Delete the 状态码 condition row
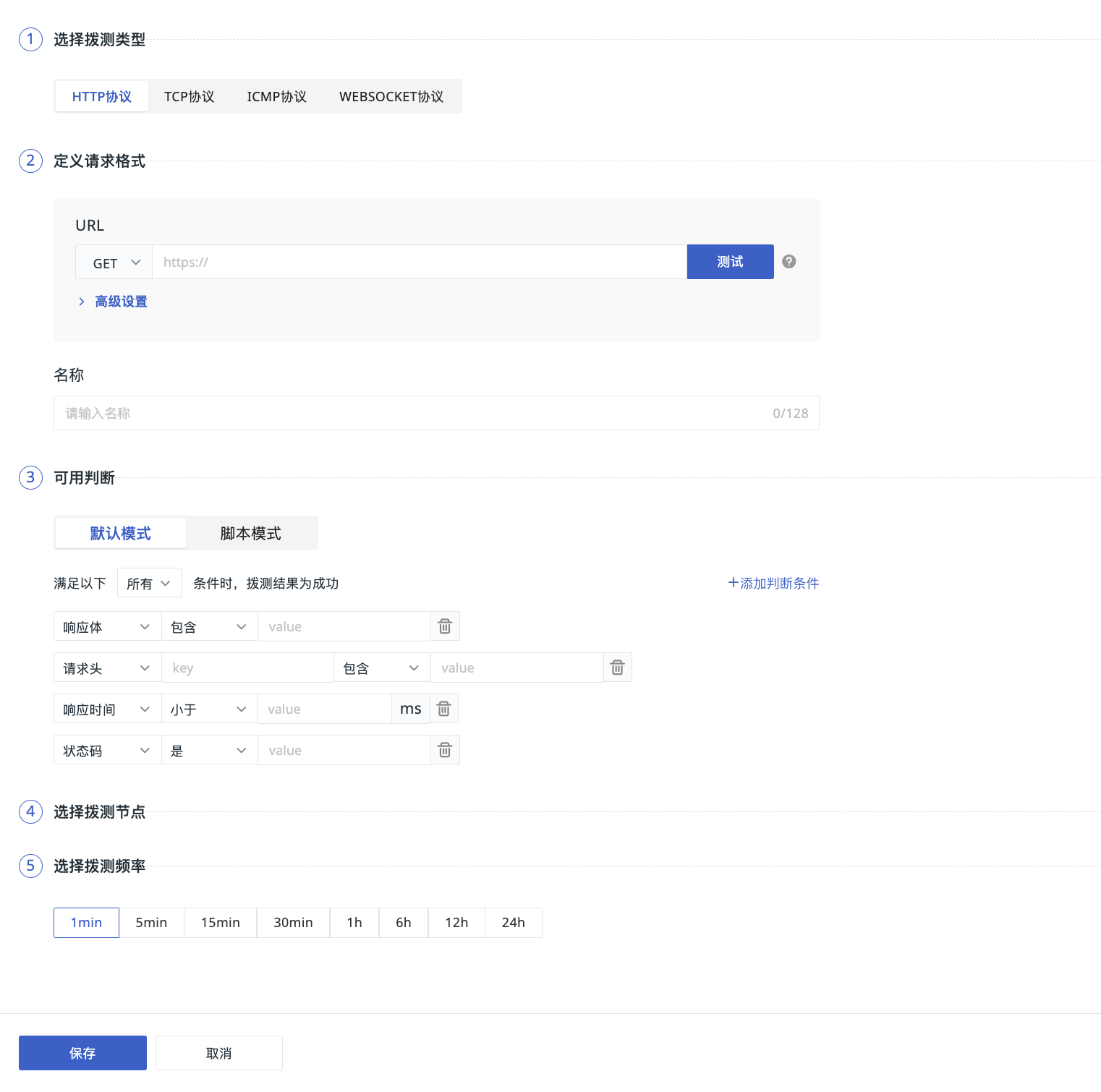Viewport: 1101px width, 1092px height. (x=445, y=750)
